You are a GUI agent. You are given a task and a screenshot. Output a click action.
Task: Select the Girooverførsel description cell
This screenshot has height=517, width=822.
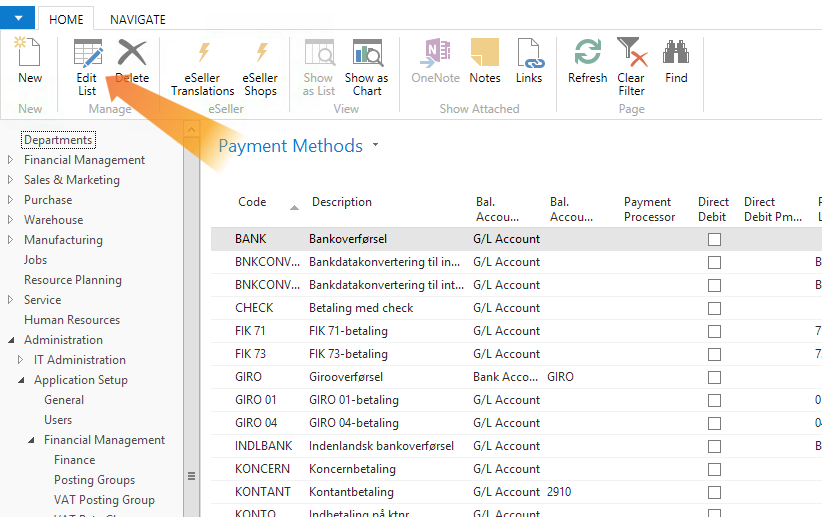(346, 376)
